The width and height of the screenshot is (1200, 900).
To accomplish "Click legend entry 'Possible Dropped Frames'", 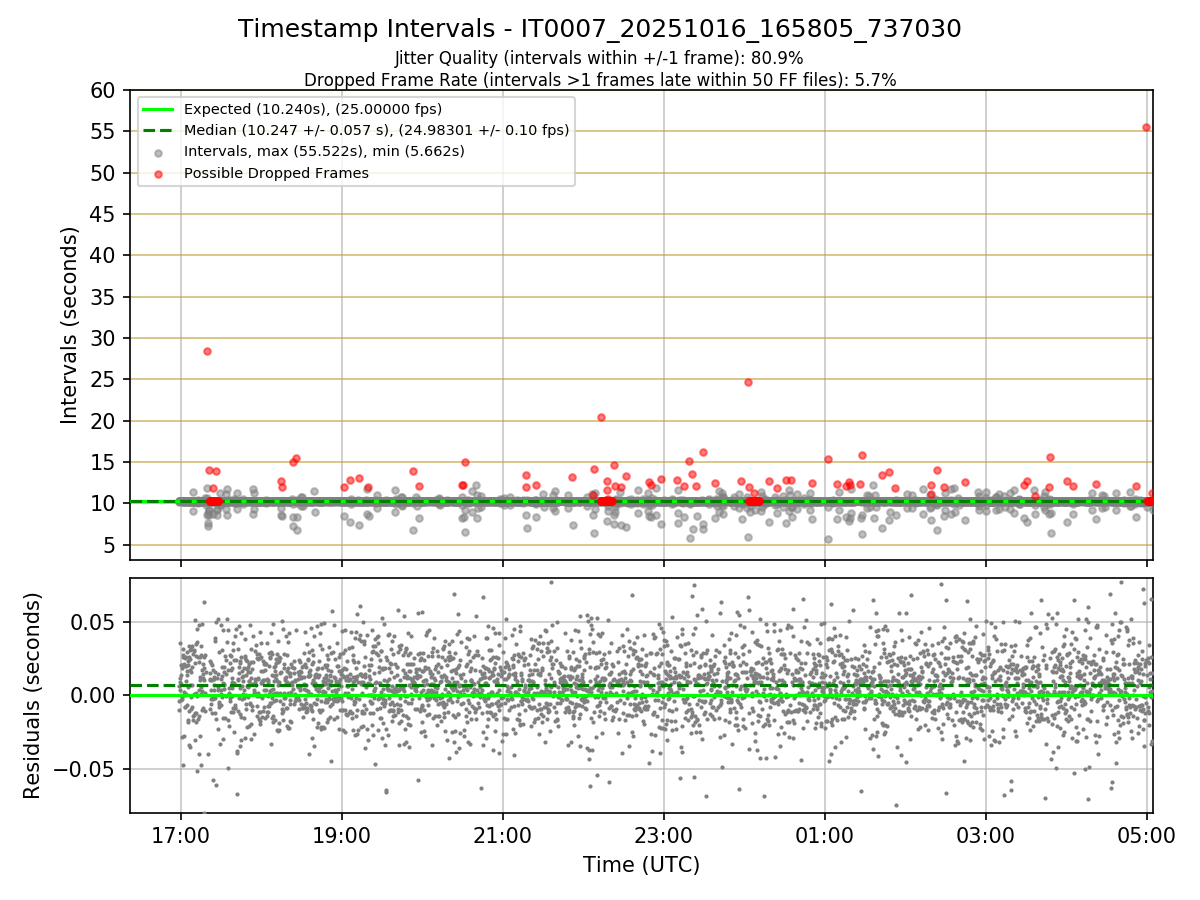I will click(276, 173).
